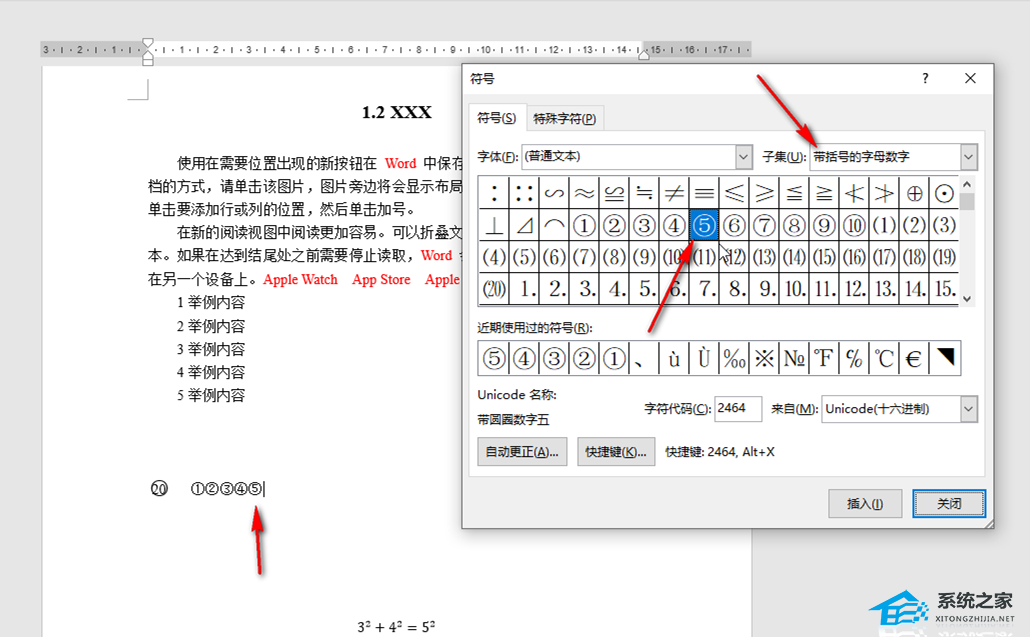Open the 来自 Unicode source dropdown
Viewport: 1030px width, 637px height.
(x=968, y=409)
